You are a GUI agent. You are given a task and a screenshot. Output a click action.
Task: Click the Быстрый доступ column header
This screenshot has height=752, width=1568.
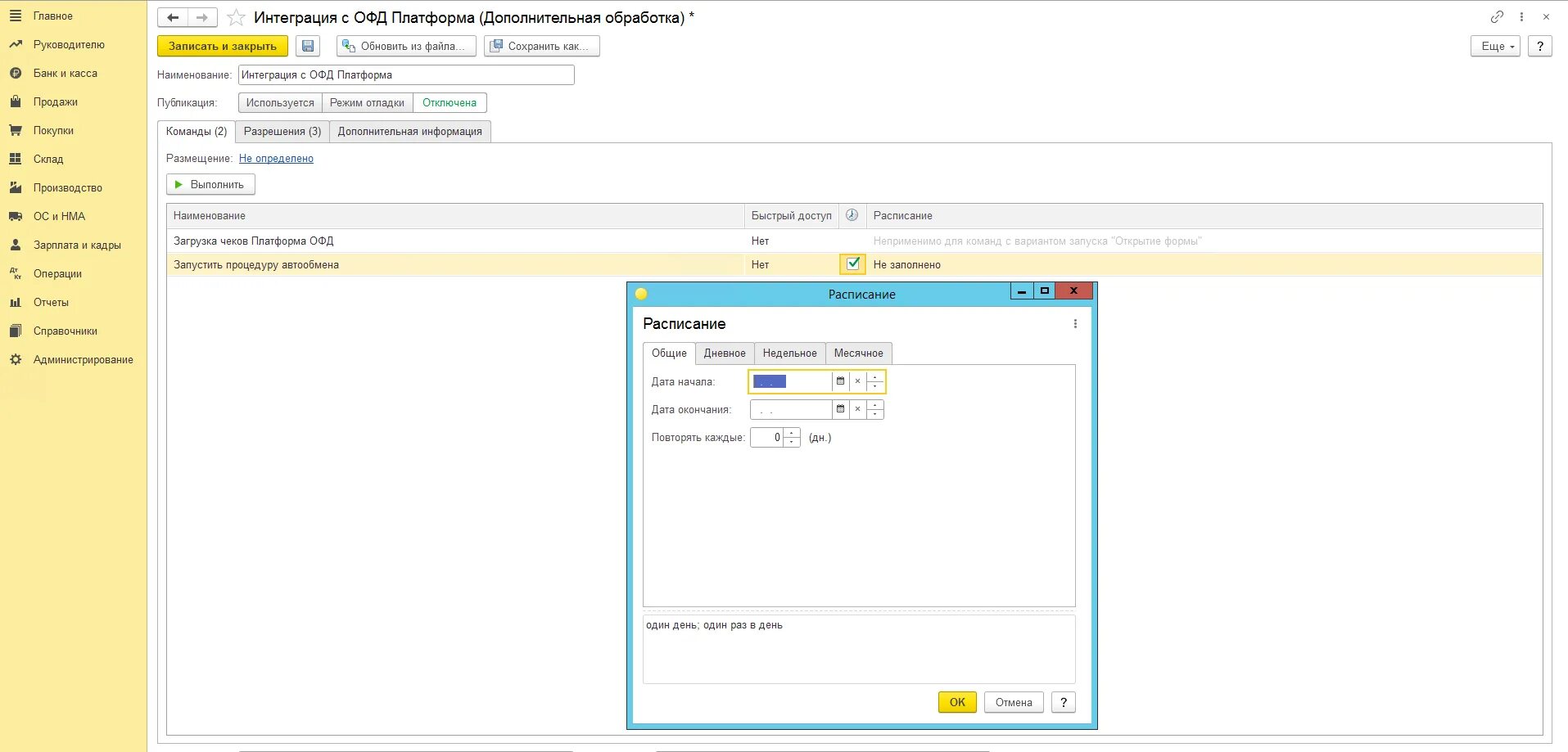pyautogui.click(x=791, y=215)
